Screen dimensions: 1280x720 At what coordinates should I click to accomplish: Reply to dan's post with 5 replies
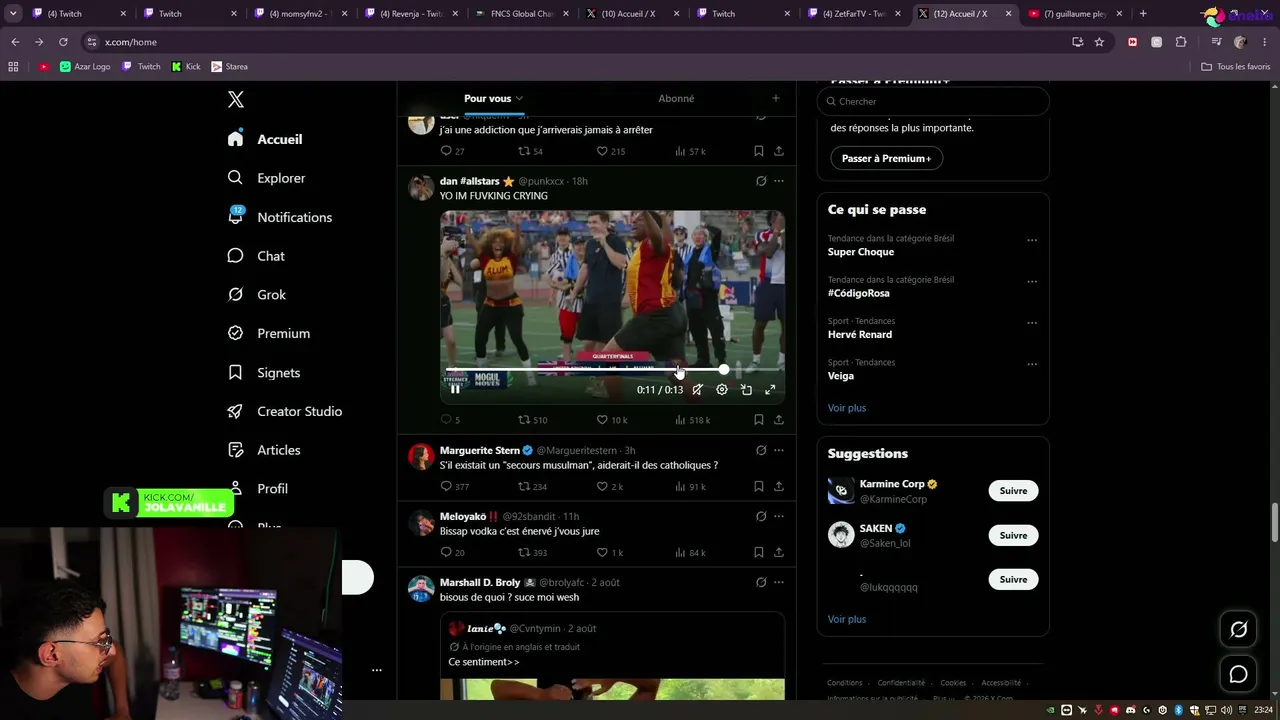[x=450, y=420]
